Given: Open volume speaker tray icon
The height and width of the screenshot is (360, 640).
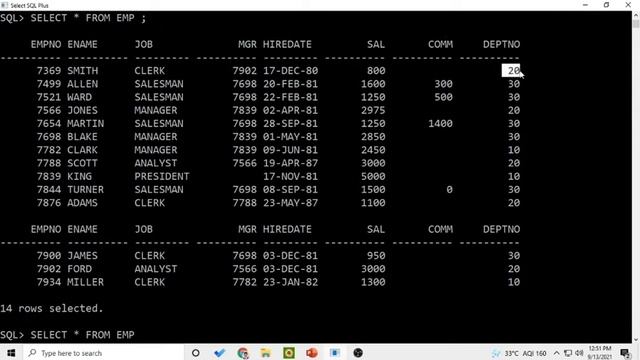Looking at the screenshot, I should [x=579, y=353].
